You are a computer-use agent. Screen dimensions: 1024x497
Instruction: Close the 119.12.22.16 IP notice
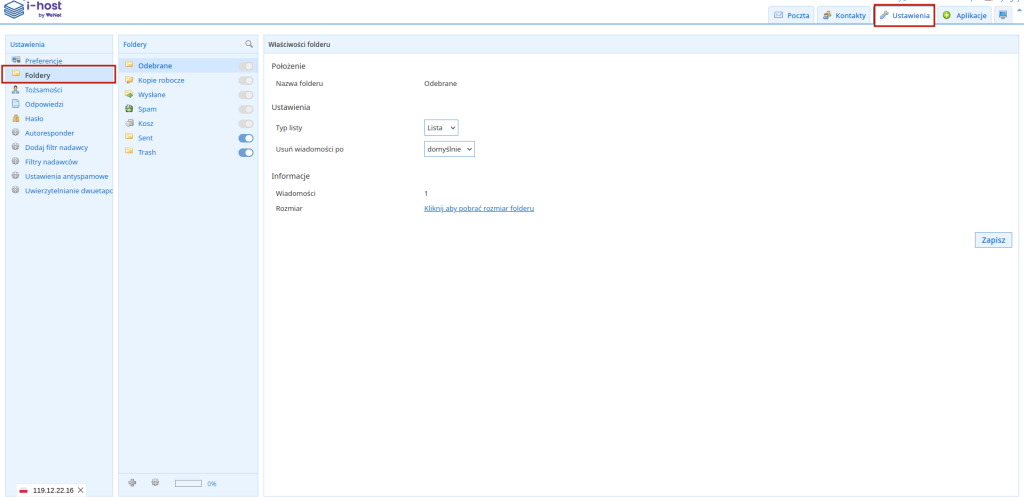[x=81, y=490]
